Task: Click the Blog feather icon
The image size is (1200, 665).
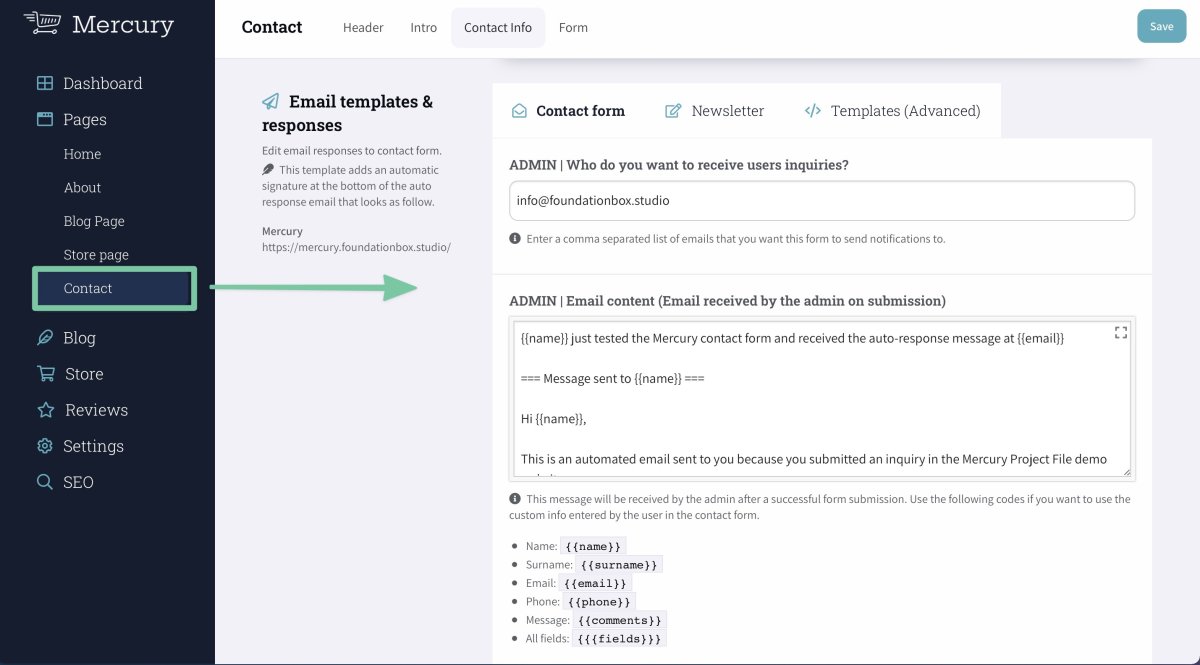Action: [x=45, y=338]
